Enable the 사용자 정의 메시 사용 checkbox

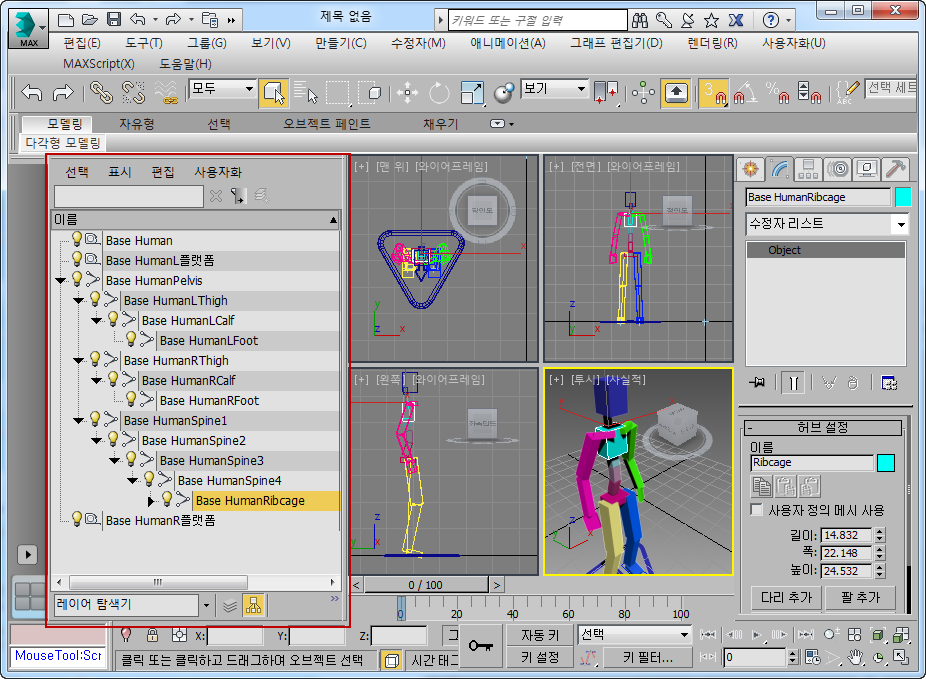coord(758,510)
